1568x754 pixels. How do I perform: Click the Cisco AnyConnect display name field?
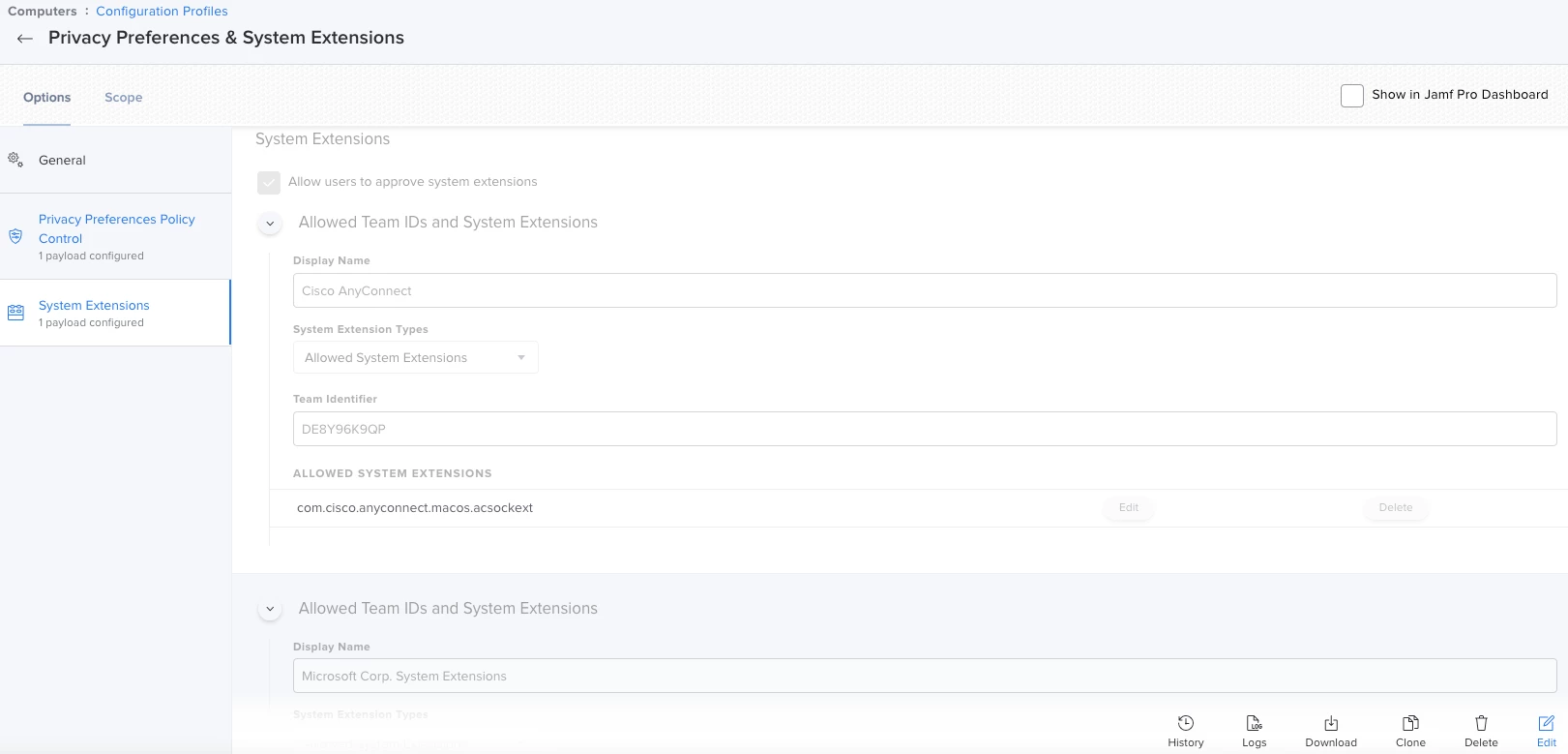click(x=925, y=290)
